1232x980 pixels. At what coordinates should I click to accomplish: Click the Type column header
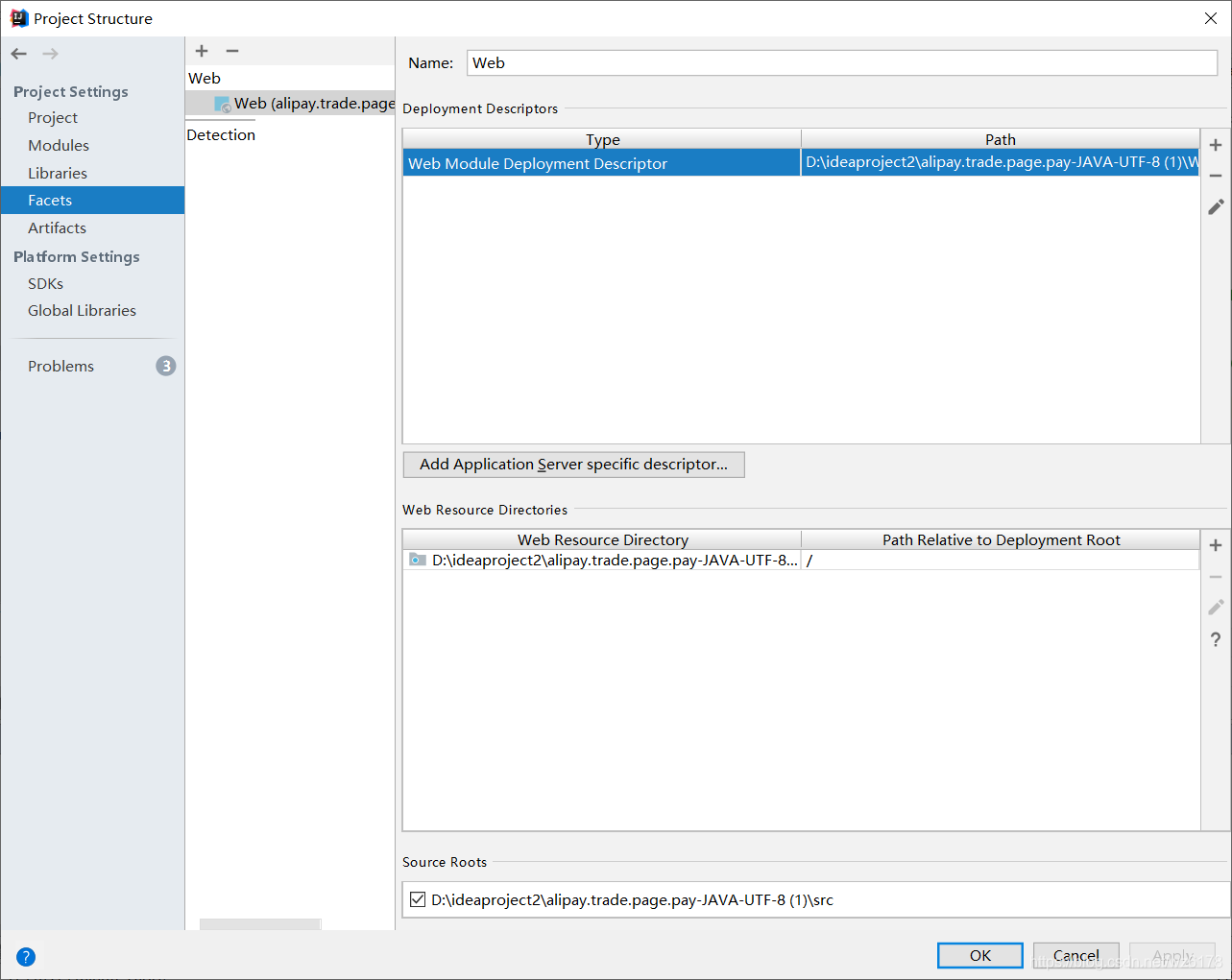point(602,139)
